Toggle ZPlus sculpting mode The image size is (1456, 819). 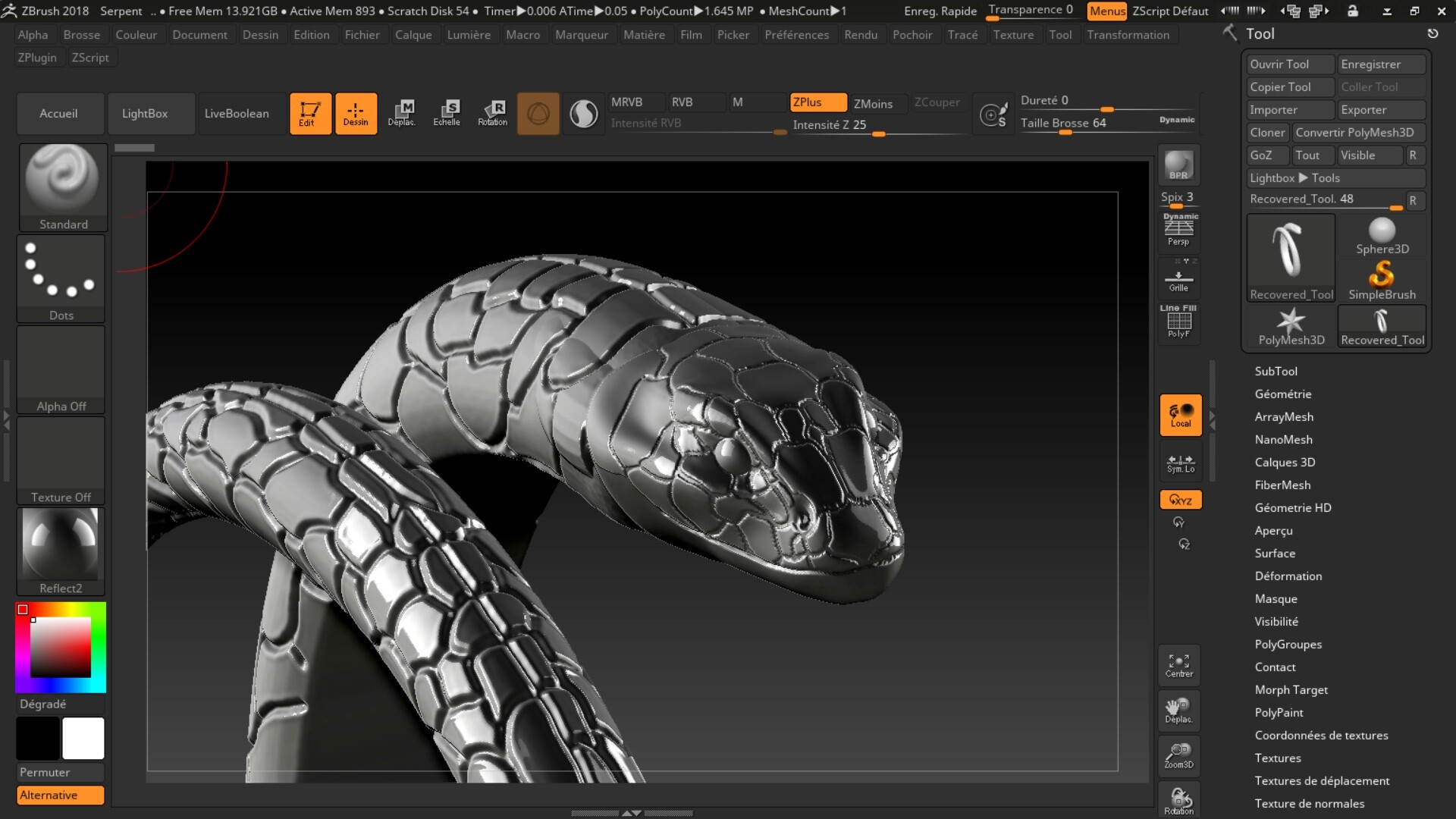[x=817, y=102]
